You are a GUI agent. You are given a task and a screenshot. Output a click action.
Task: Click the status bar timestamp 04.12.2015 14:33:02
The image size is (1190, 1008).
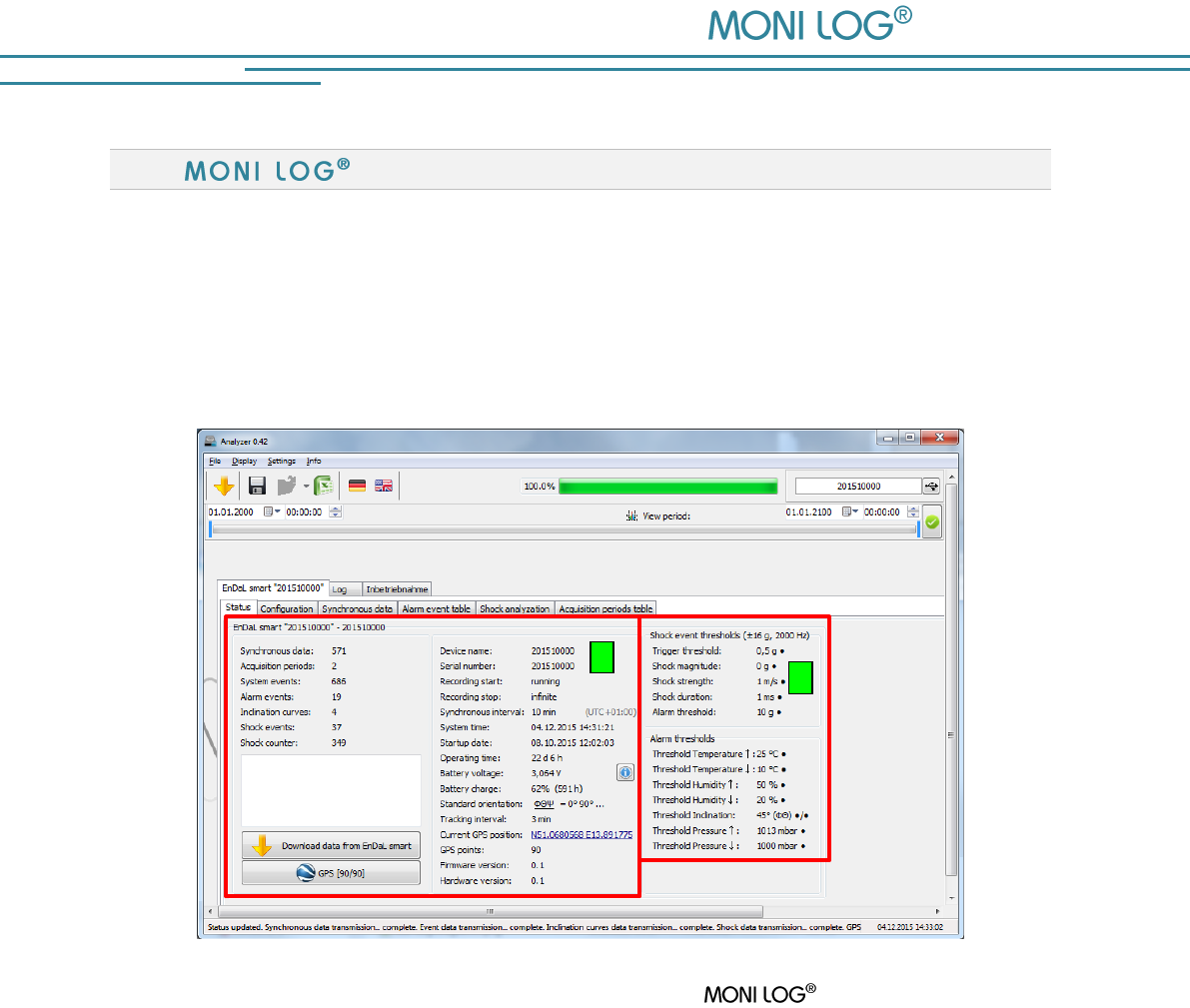pyautogui.click(x=910, y=927)
